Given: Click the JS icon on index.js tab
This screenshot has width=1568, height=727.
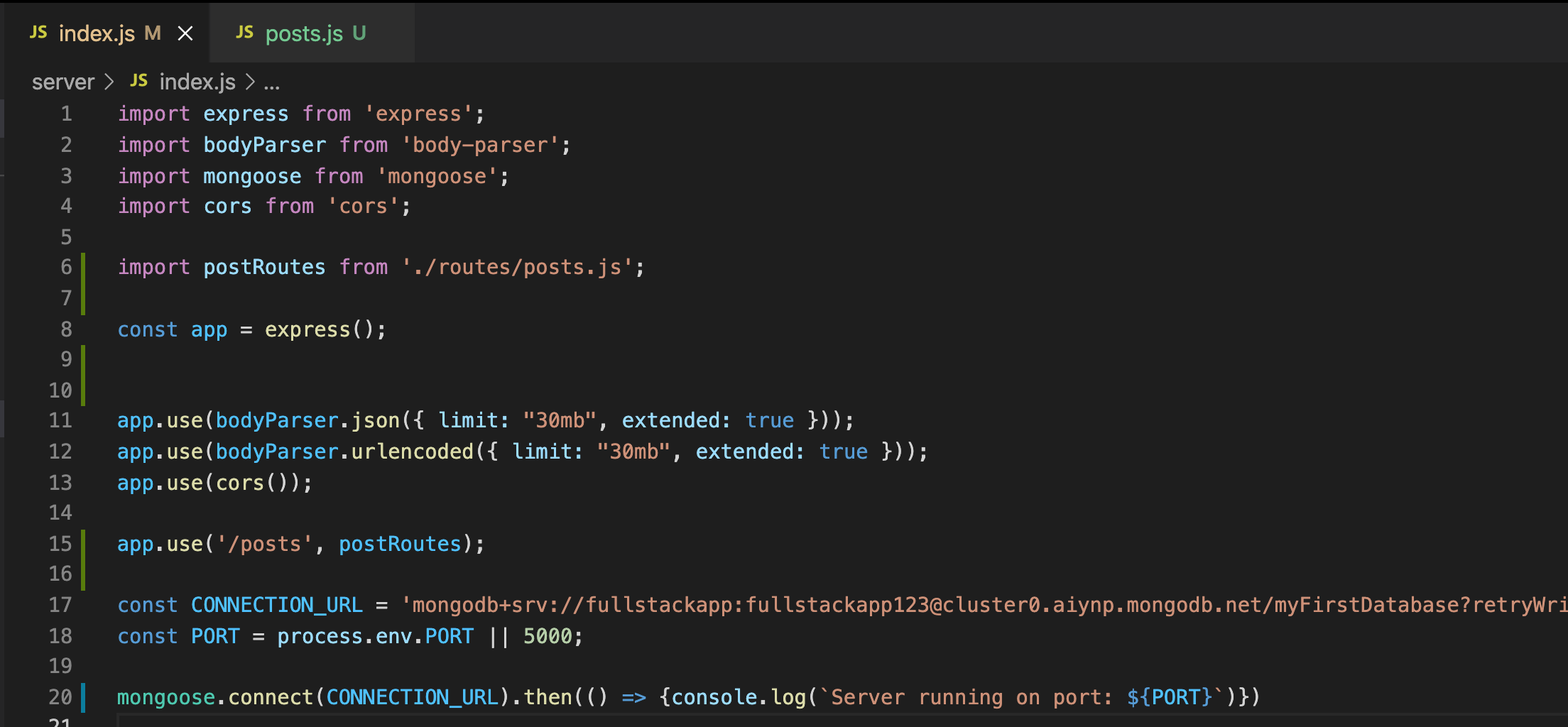Looking at the screenshot, I should pos(38,33).
